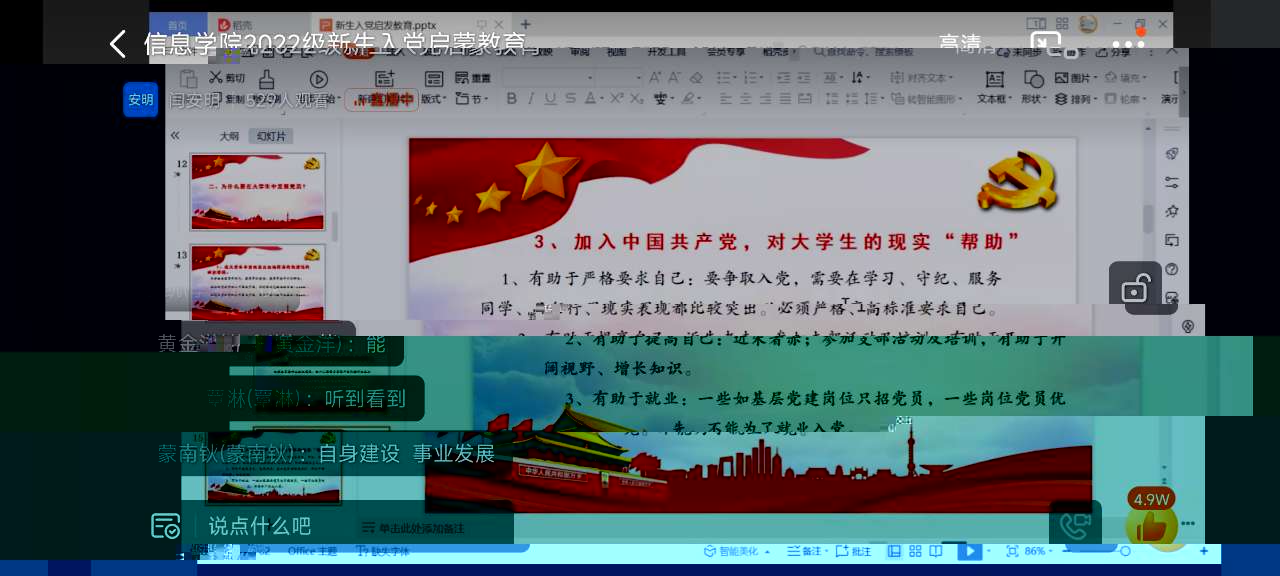Switch to reading view icon
Image resolution: width=1280 pixels, height=576 pixels.
[x=936, y=551]
